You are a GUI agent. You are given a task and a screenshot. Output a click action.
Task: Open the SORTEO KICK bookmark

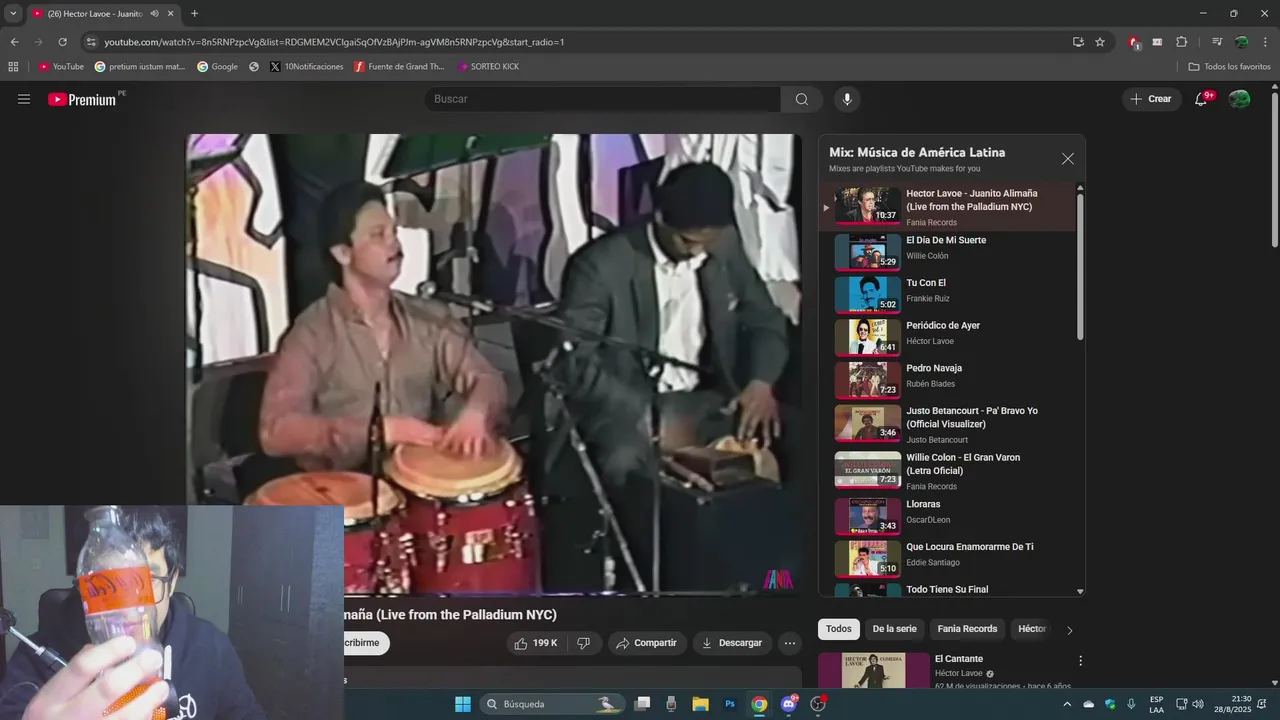(x=488, y=66)
